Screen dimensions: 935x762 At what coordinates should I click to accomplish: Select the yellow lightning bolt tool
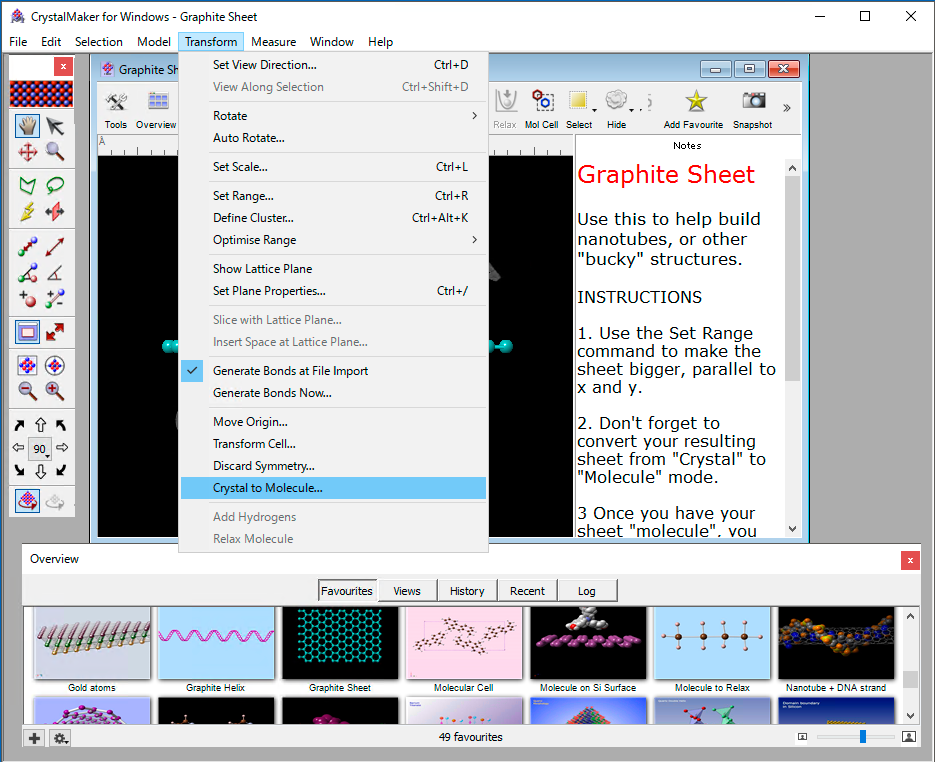point(27,212)
